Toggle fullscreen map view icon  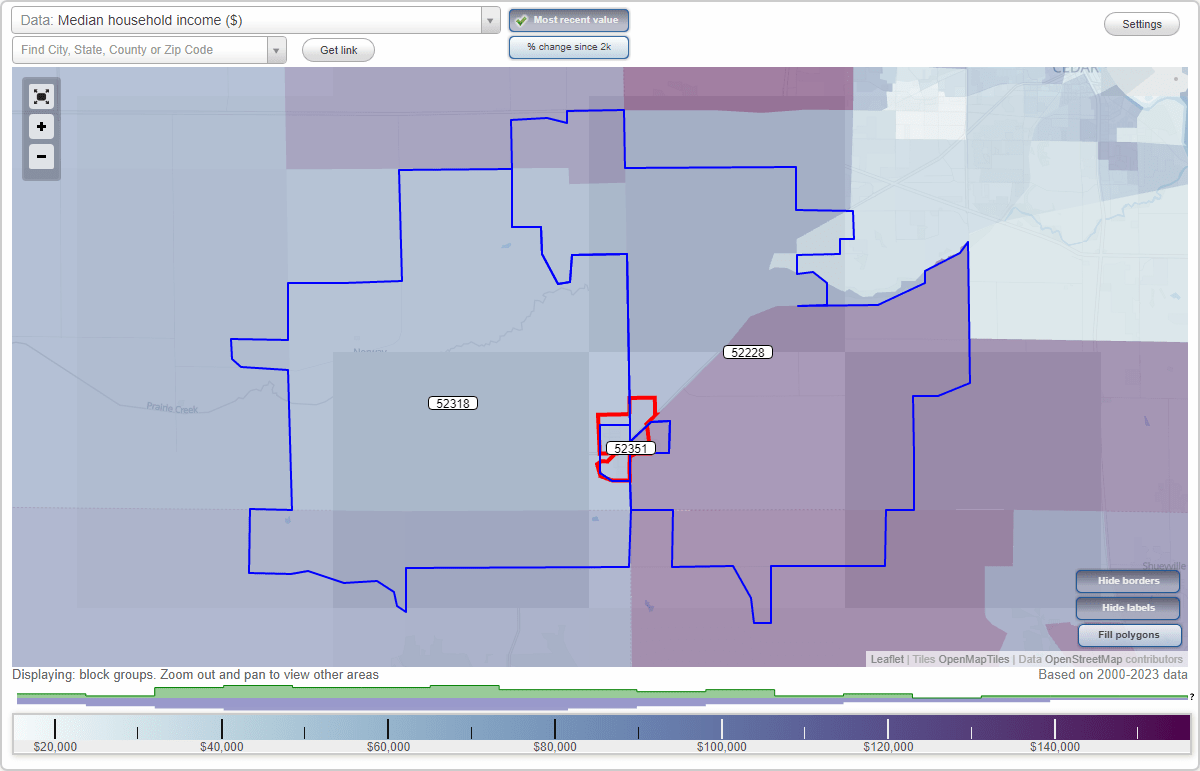[x=41, y=96]
